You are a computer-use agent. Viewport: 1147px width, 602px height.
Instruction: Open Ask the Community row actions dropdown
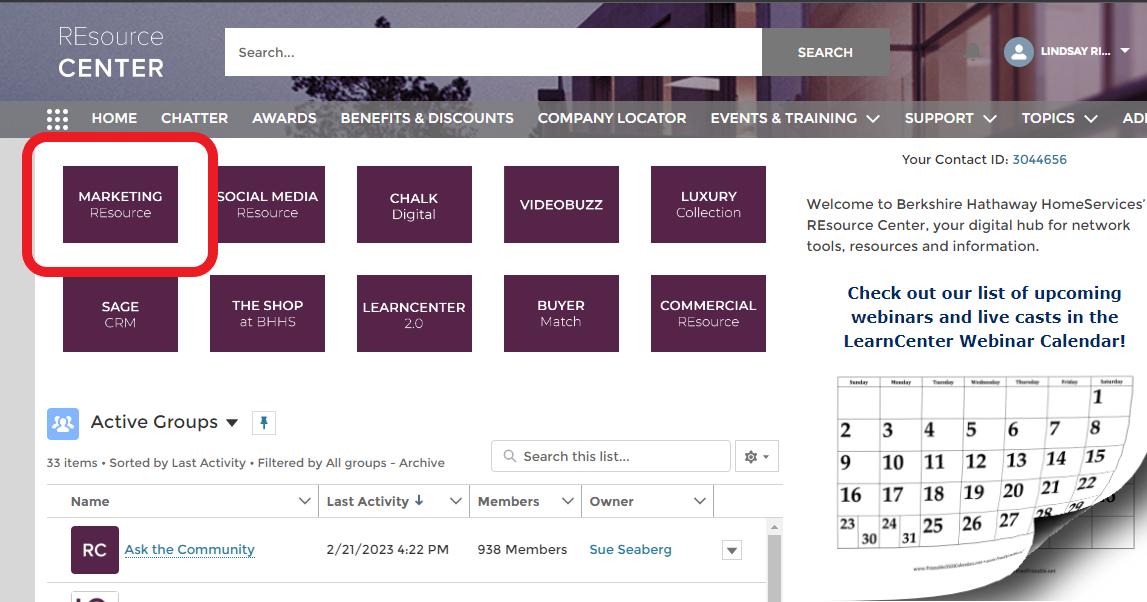pos(732,550)
